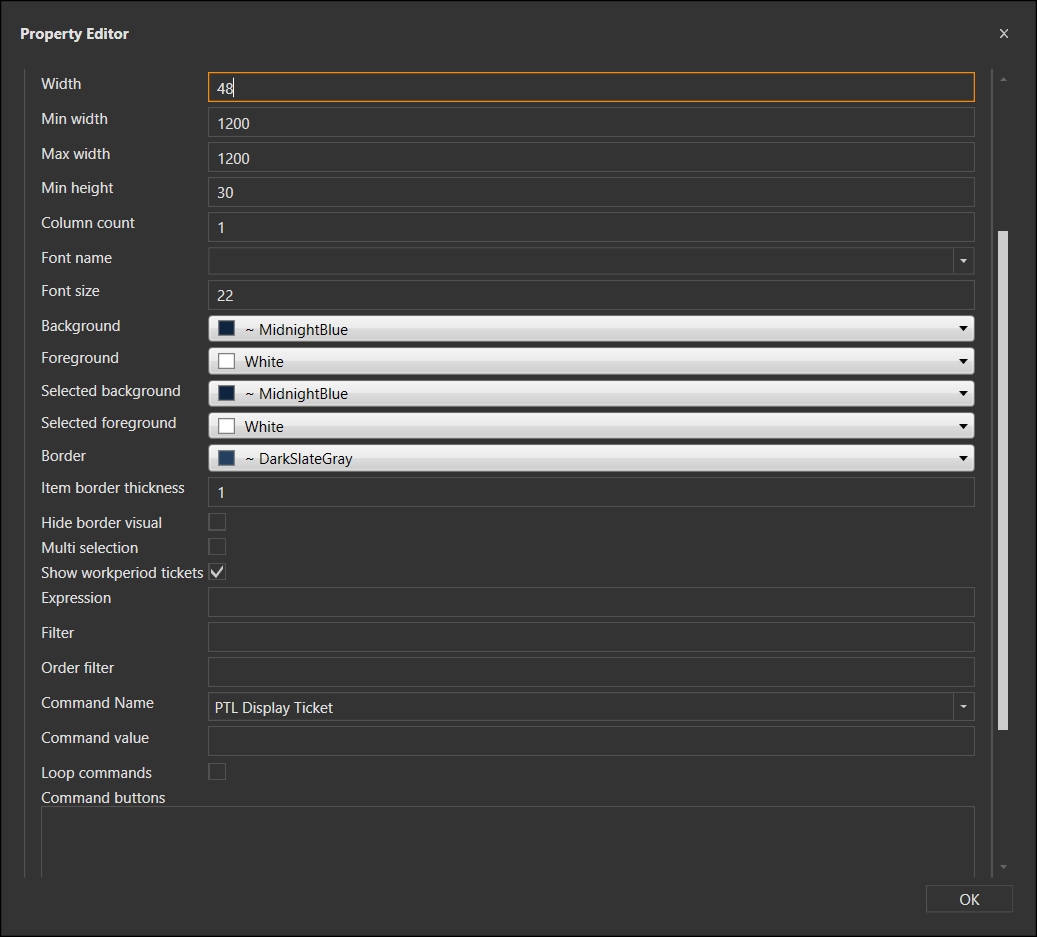Click the Column count field
Screen dimensions: 1037x937
point(591,227)
